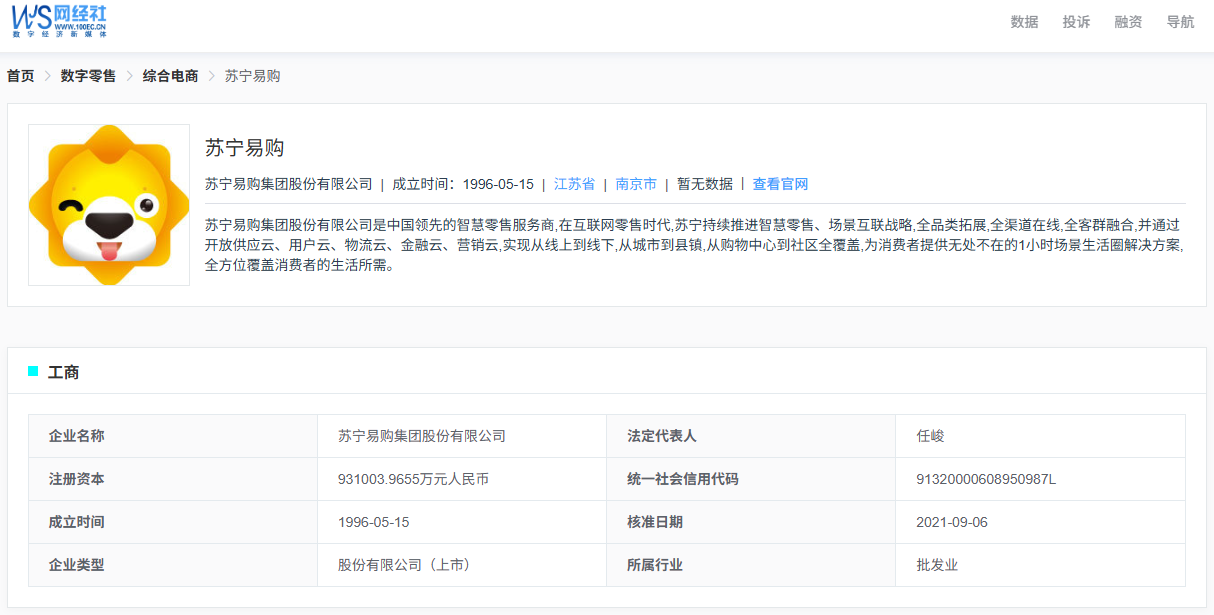The height and width of the screenshot is (615, 1214).
Task: Open the 投诉 navigation menu
Action: pyautogui.click(x=1076, y=22)
